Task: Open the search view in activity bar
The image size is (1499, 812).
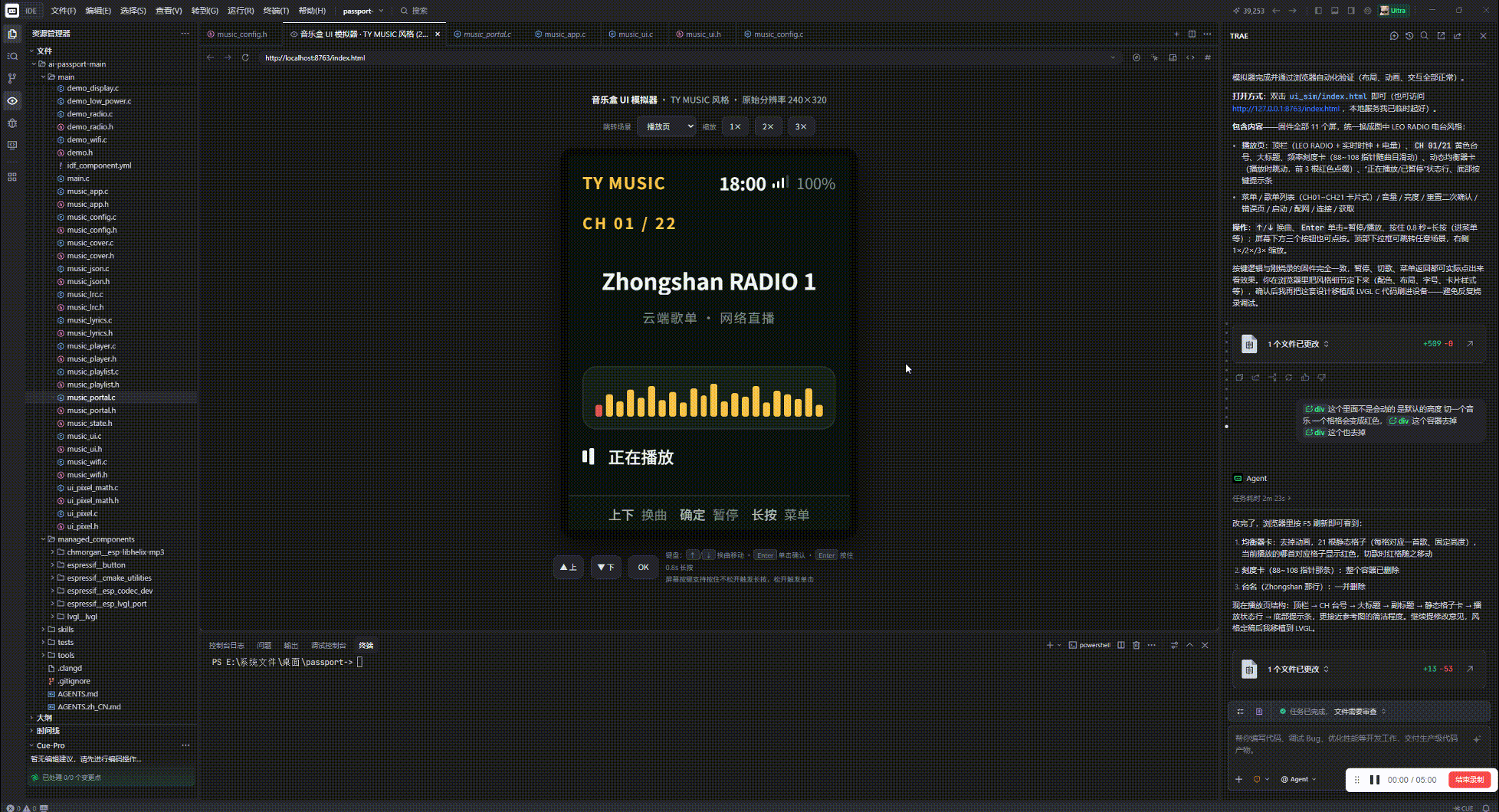Action: tap(12, 56)
